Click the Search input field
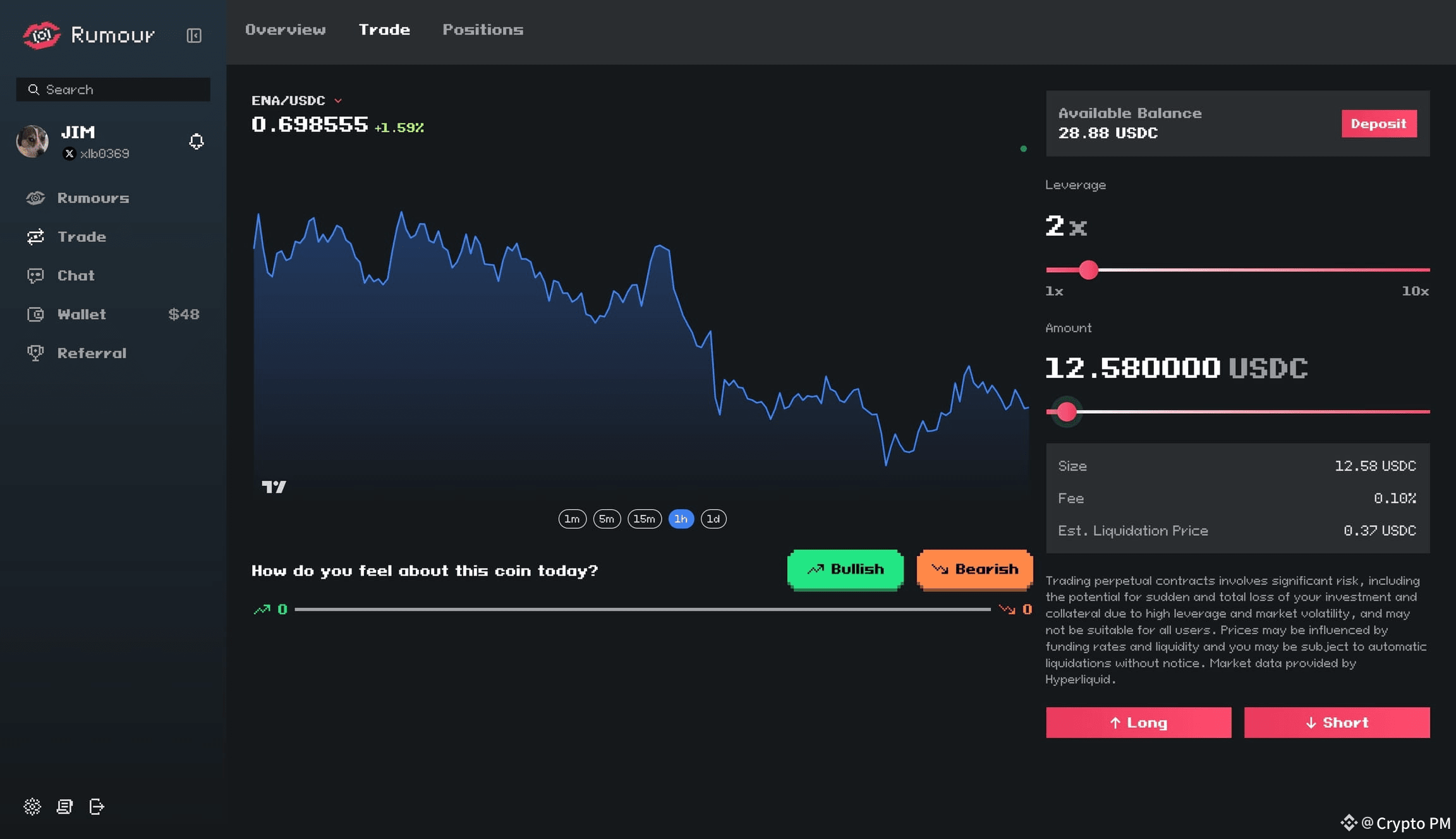This screenshot has width=1456, height=839. 114,90
